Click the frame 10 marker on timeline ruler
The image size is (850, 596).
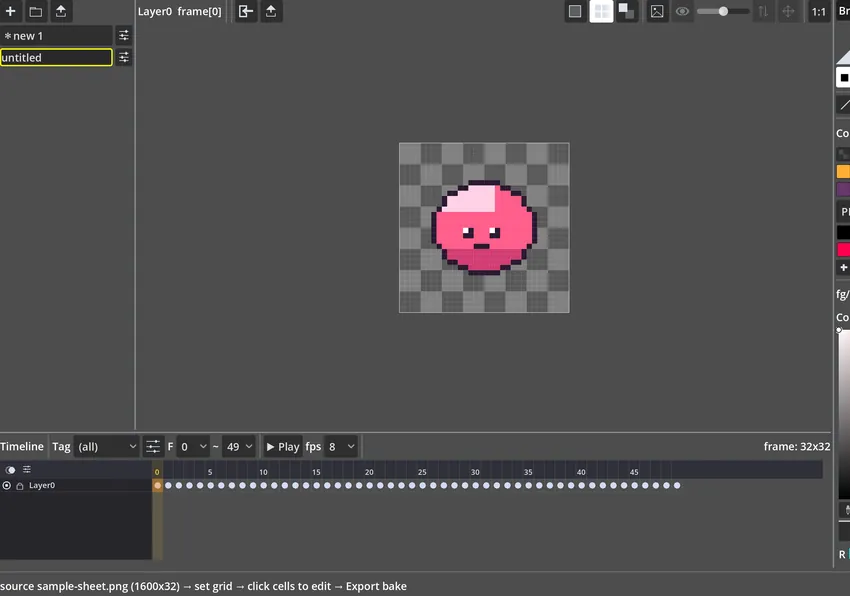pyautogui.click(x=263, y=472)
